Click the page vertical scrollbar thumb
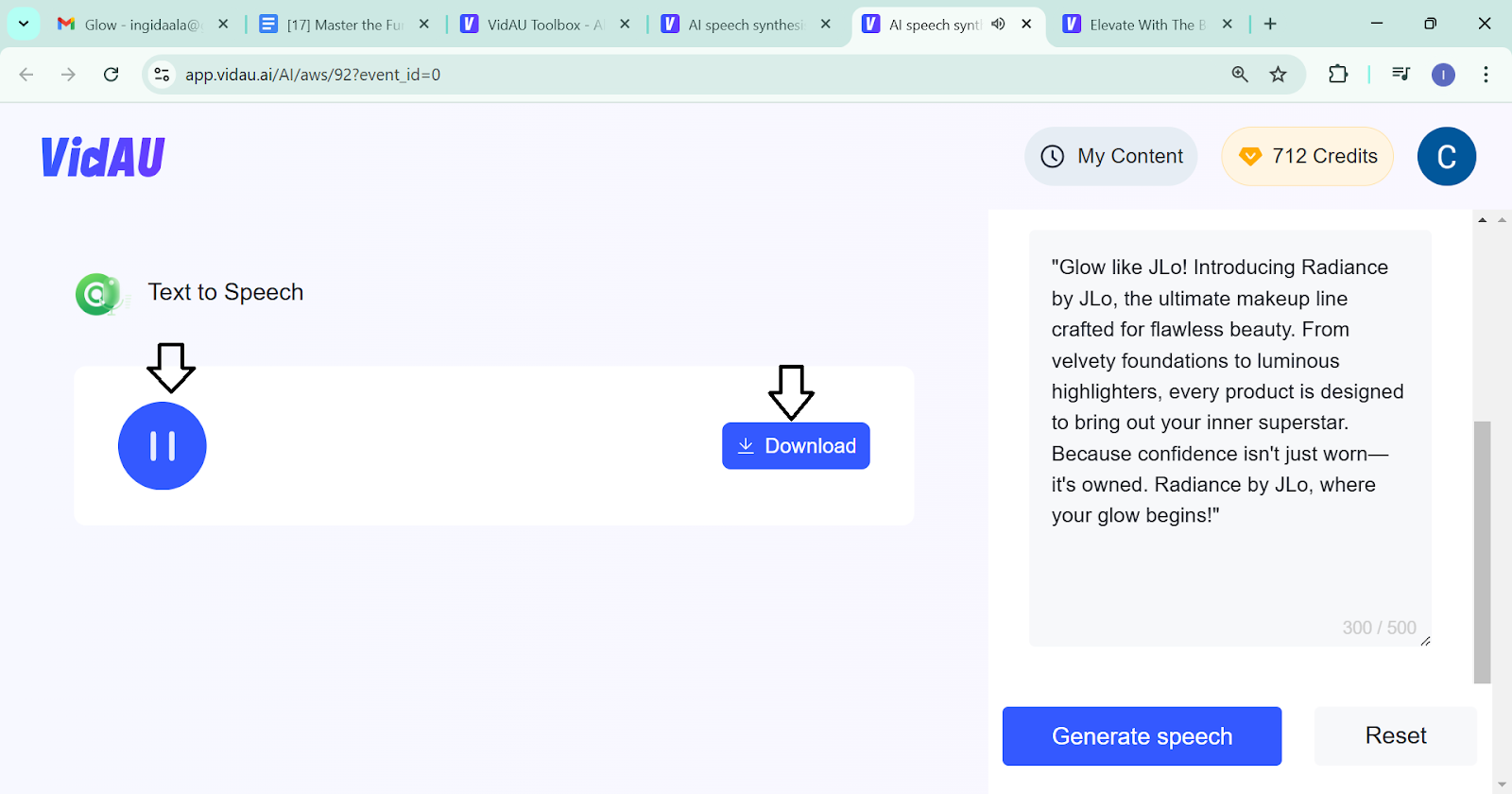The height and width of the screenshot is (794, 1512). pyautogui.click(x=1482, y=552)
